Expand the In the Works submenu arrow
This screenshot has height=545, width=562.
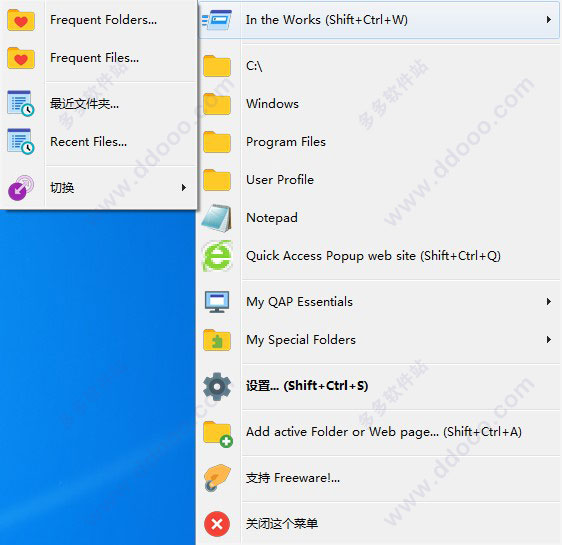pyautogui.click(x=549, y=20)
